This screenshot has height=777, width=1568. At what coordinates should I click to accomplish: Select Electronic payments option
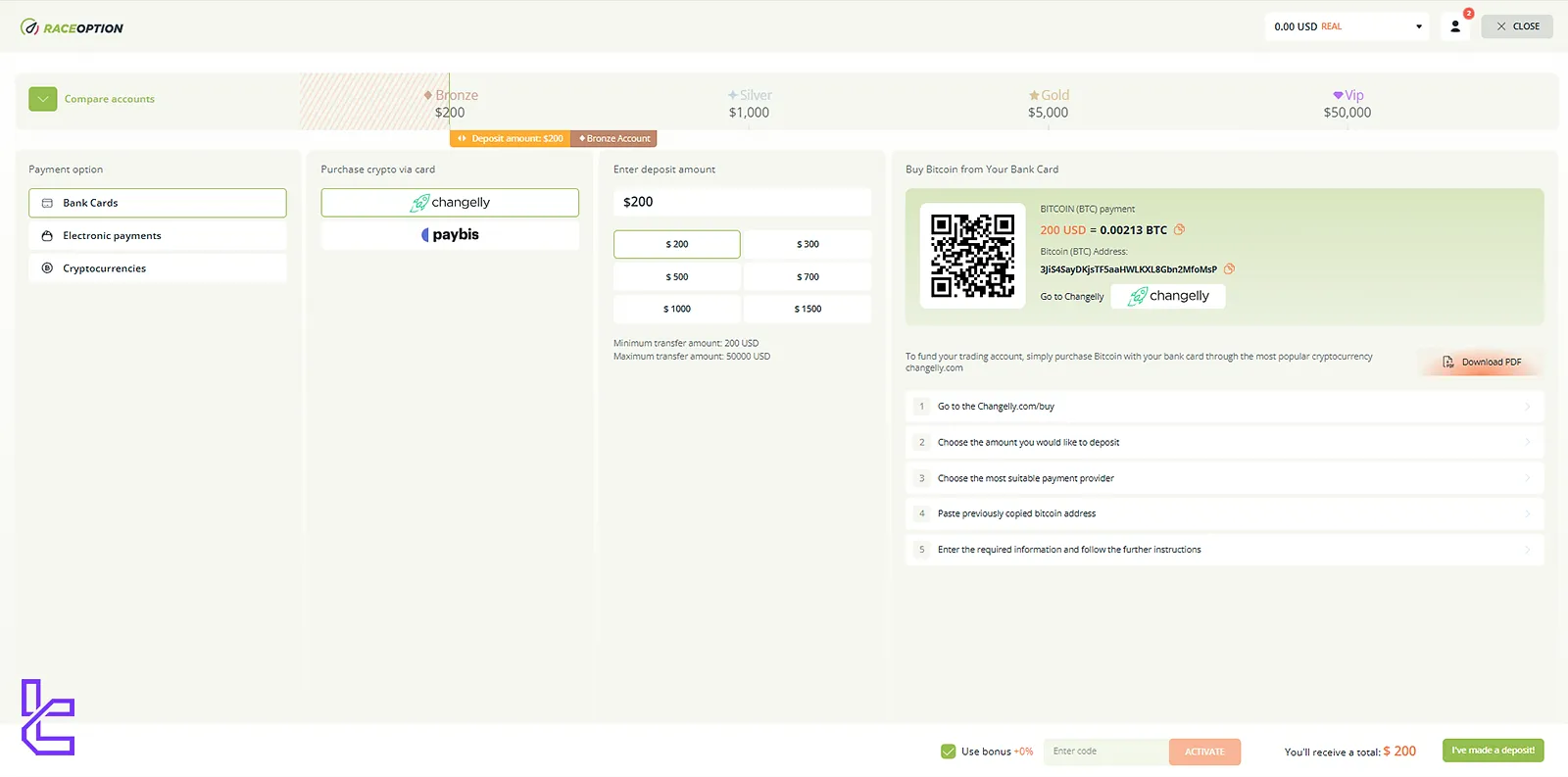tap(158, 236)
